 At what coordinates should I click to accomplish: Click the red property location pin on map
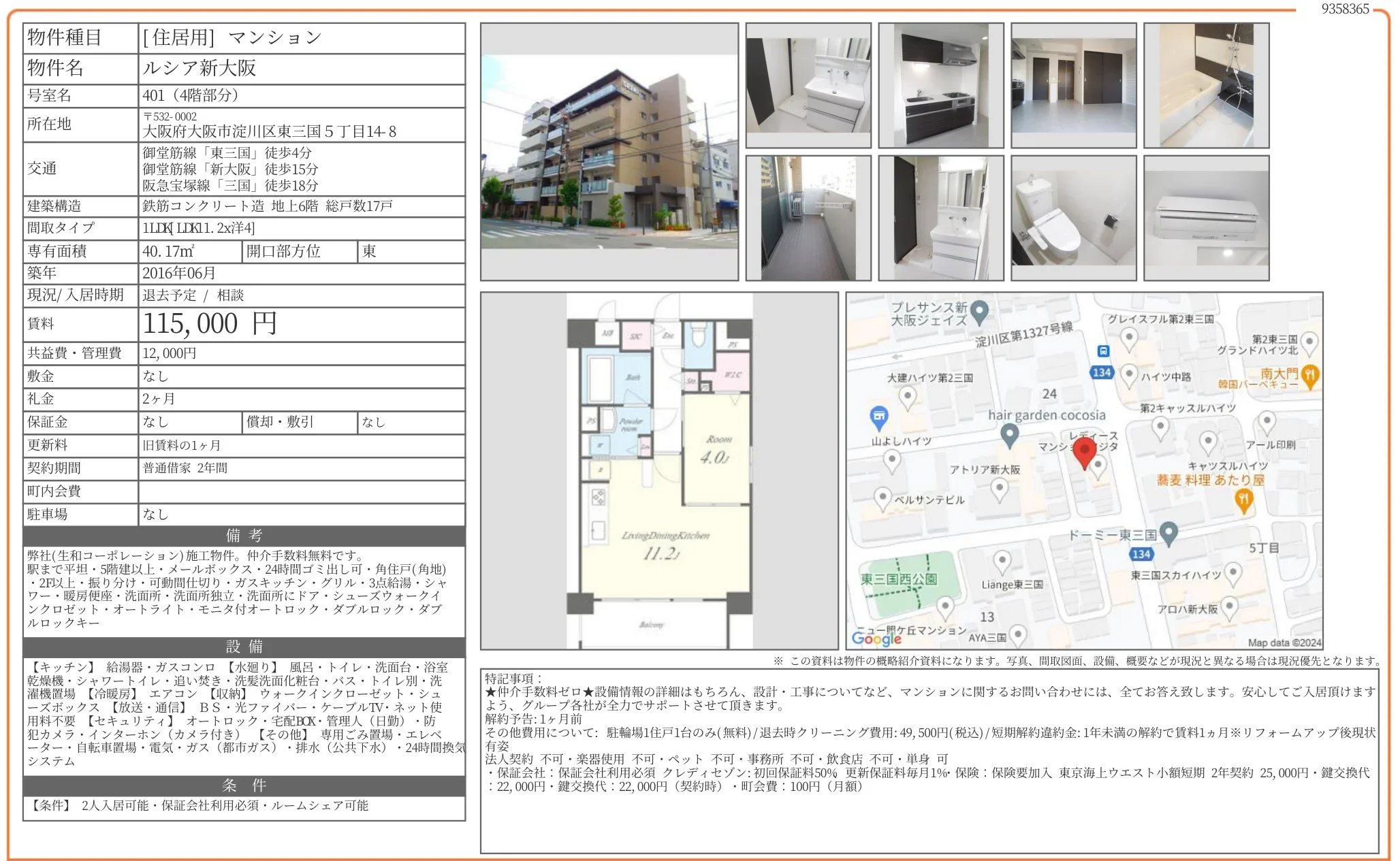(1084, 451)
